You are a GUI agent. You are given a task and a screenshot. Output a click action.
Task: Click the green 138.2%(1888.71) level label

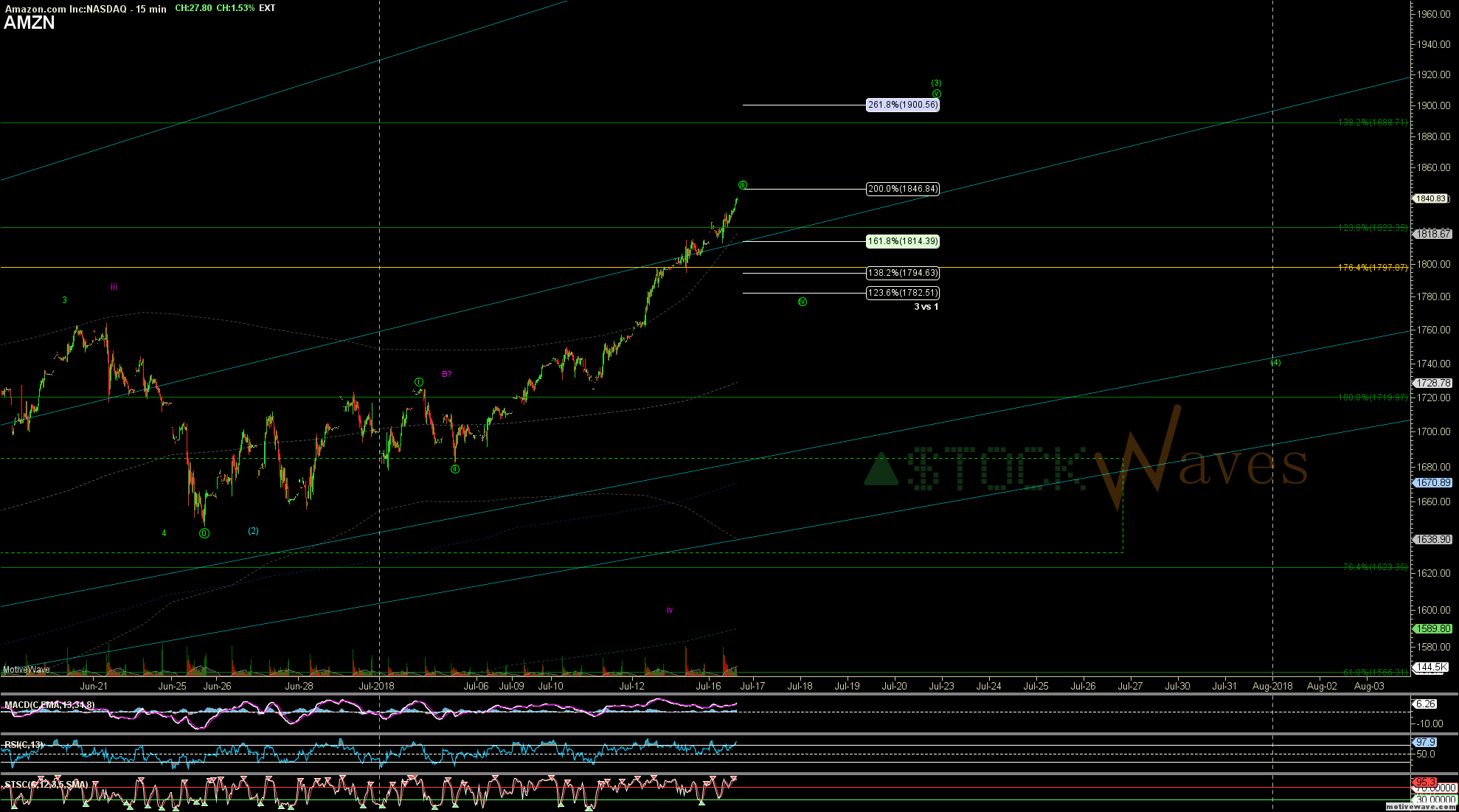click(1373, 122)
